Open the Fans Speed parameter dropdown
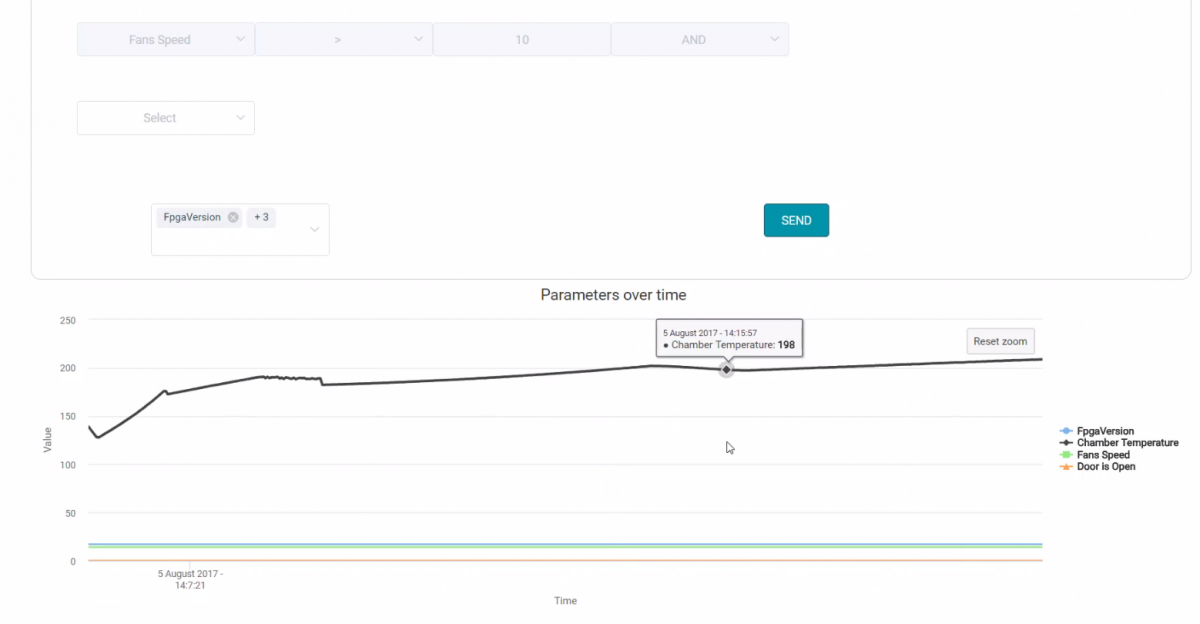This screenshot has width=1200, height=624. click(x=166, y=40)
